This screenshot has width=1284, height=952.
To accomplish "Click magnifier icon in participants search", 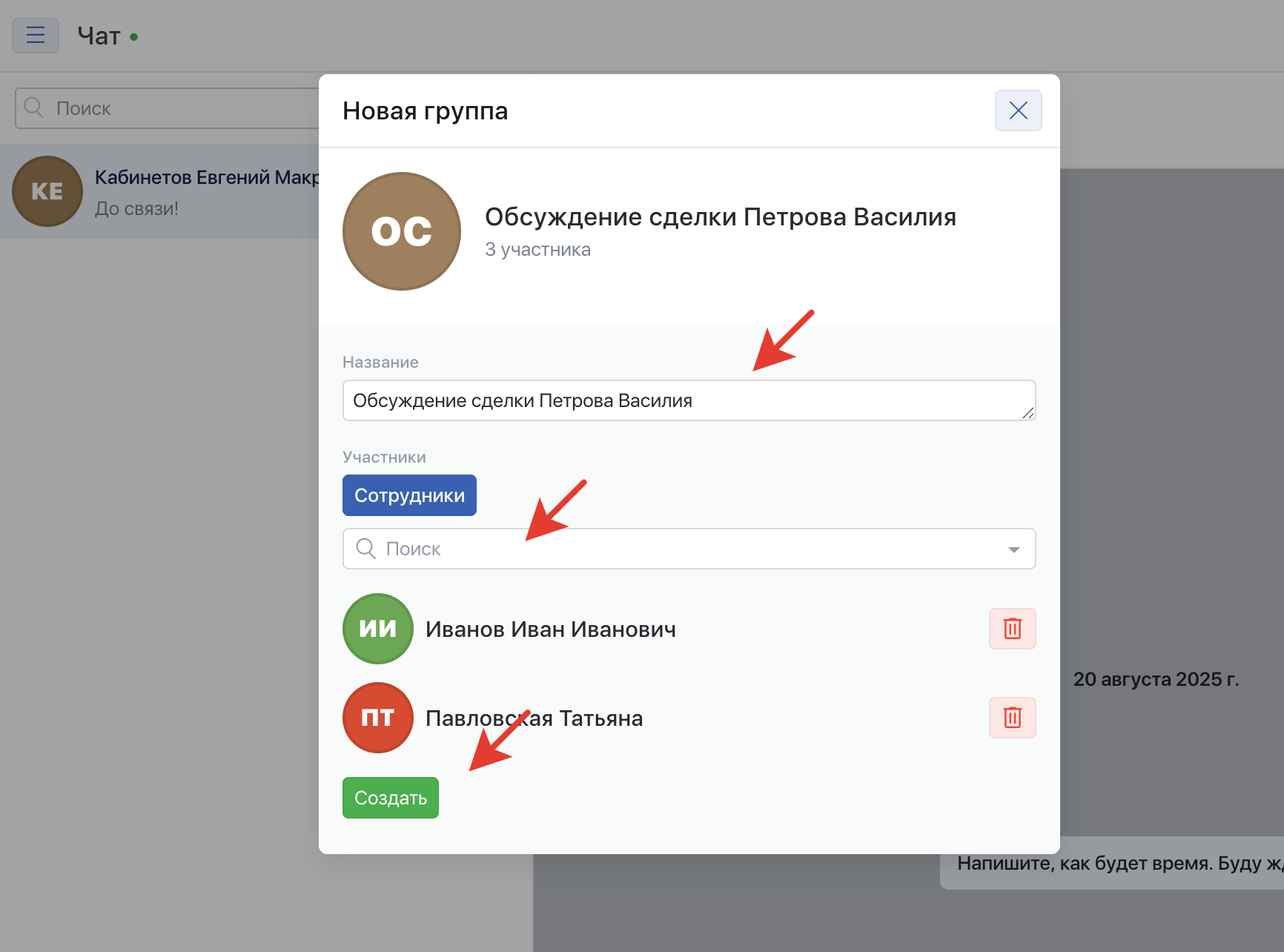I will (x=366, y=549).
